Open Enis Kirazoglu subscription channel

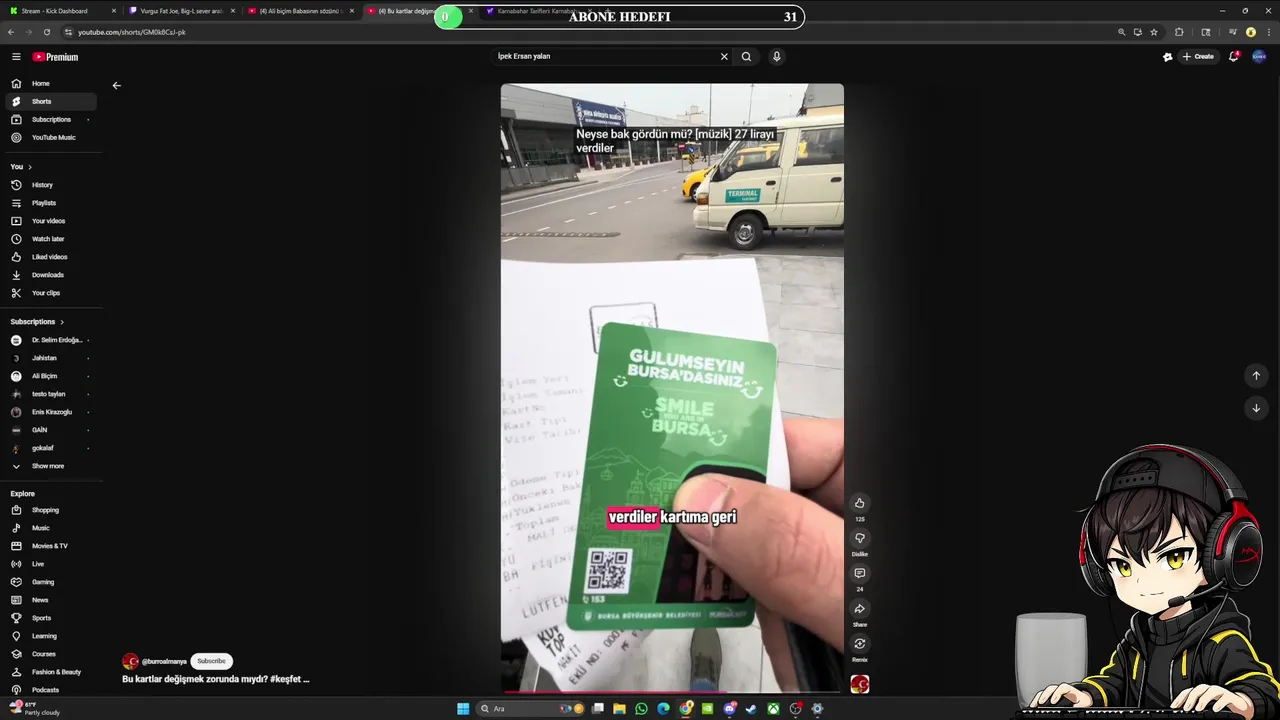(50, 412)
